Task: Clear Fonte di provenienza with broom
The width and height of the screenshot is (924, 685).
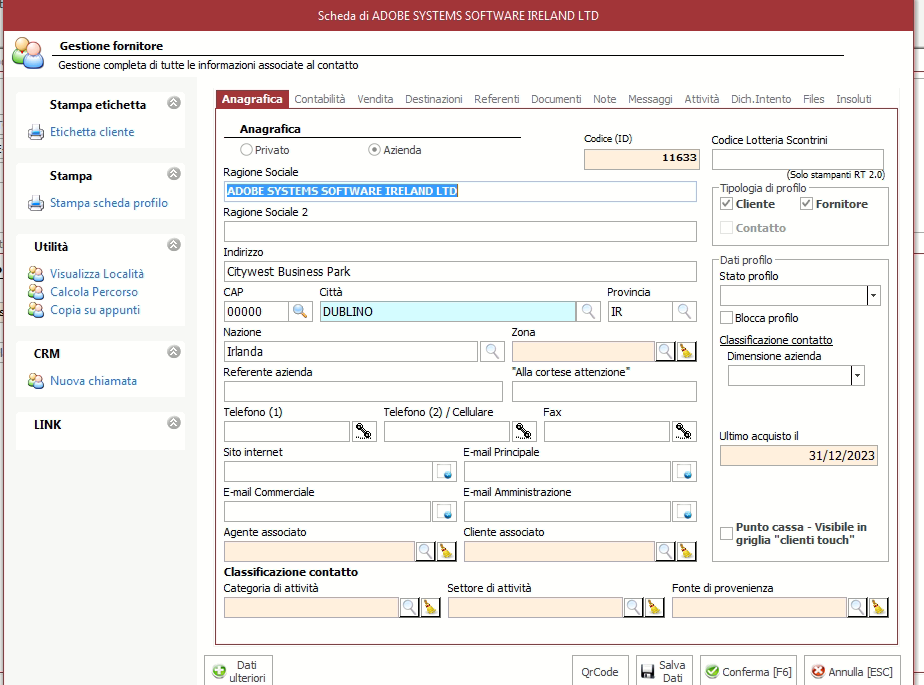Action: coord(878,607)
